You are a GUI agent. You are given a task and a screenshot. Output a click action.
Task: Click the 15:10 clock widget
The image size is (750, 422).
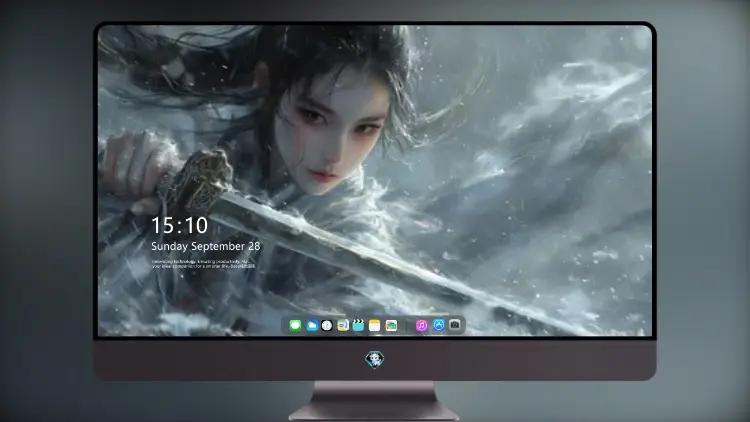[179, 225]
